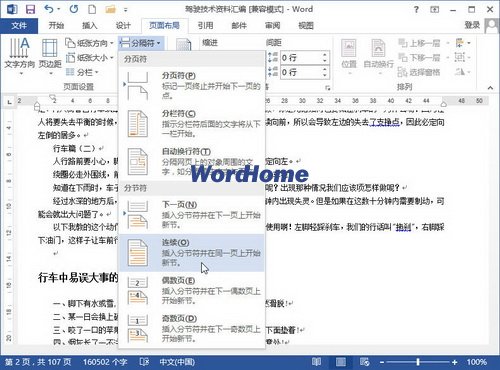This screenshot has height=370, width=500.
Task: Select 分页符(P) page break option
Action: [192, 86]
